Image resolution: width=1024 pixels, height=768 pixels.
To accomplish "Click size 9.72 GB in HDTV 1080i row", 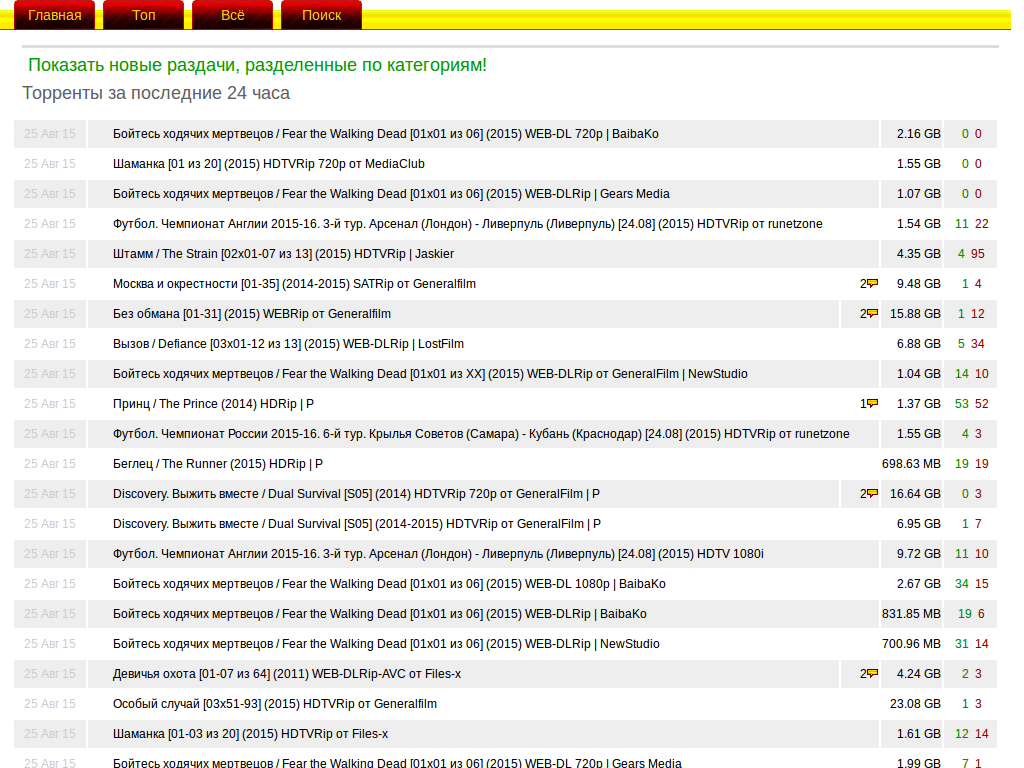I will [x=919, y=554].
